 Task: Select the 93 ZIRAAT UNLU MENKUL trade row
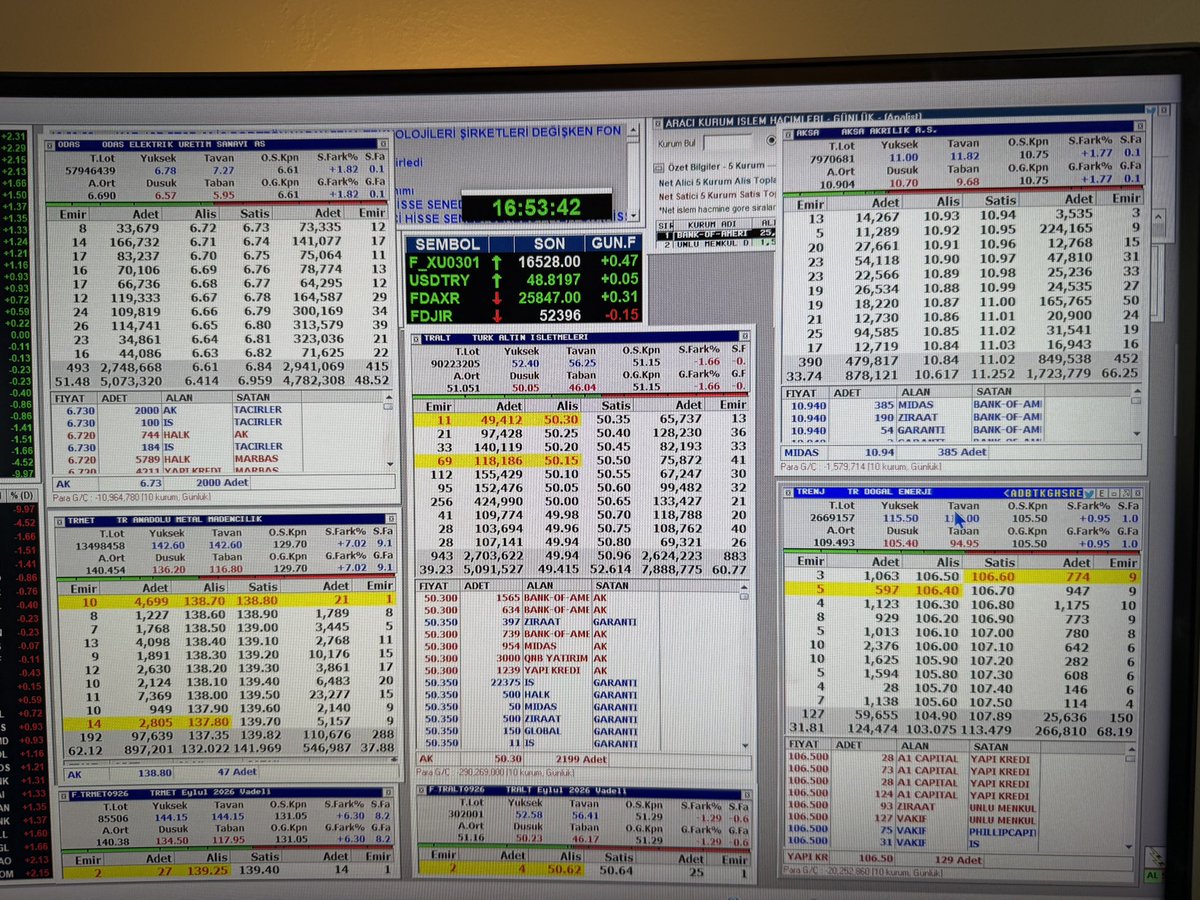[913, 807]
